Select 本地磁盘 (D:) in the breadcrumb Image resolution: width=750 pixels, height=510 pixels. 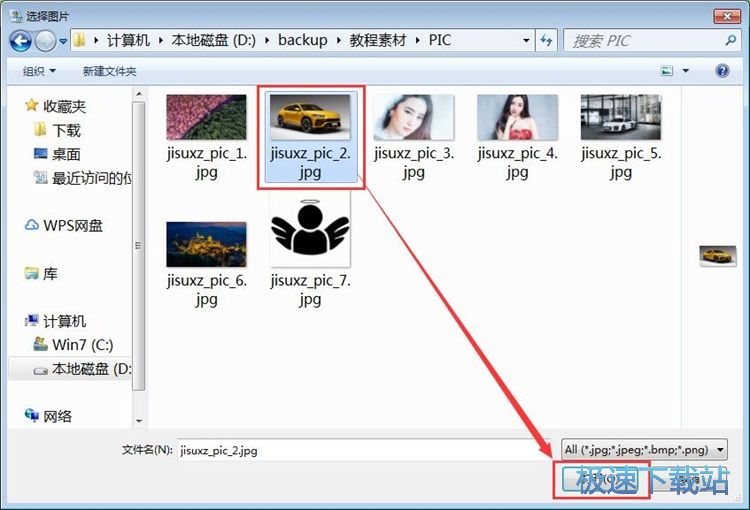coord(213,40)
